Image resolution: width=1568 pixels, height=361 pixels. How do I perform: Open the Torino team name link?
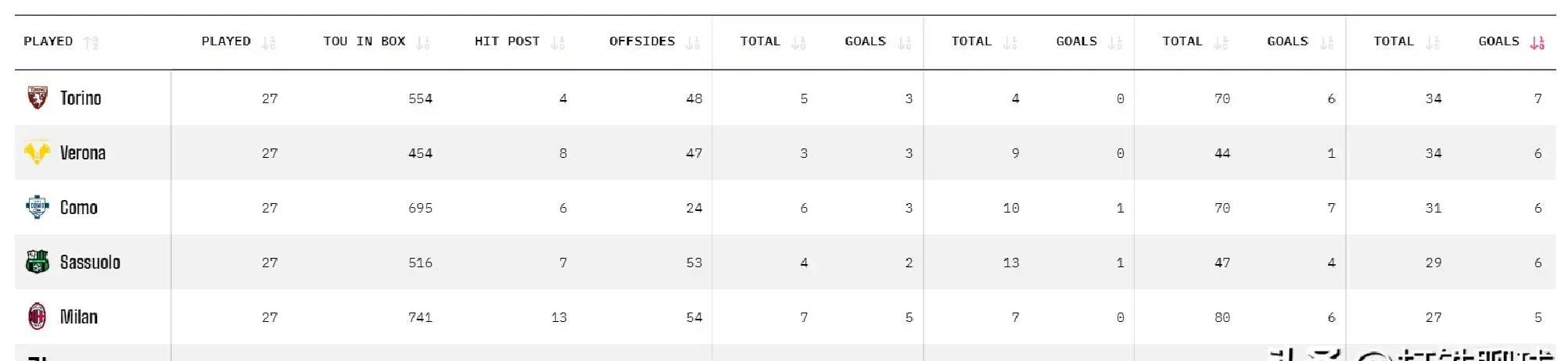tap(81, 98)
